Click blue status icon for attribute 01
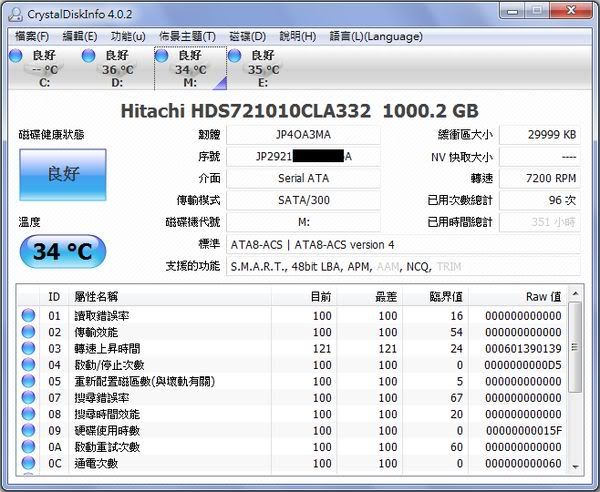The width and height of the screenshot is (600, 492). tap(28, 316)
